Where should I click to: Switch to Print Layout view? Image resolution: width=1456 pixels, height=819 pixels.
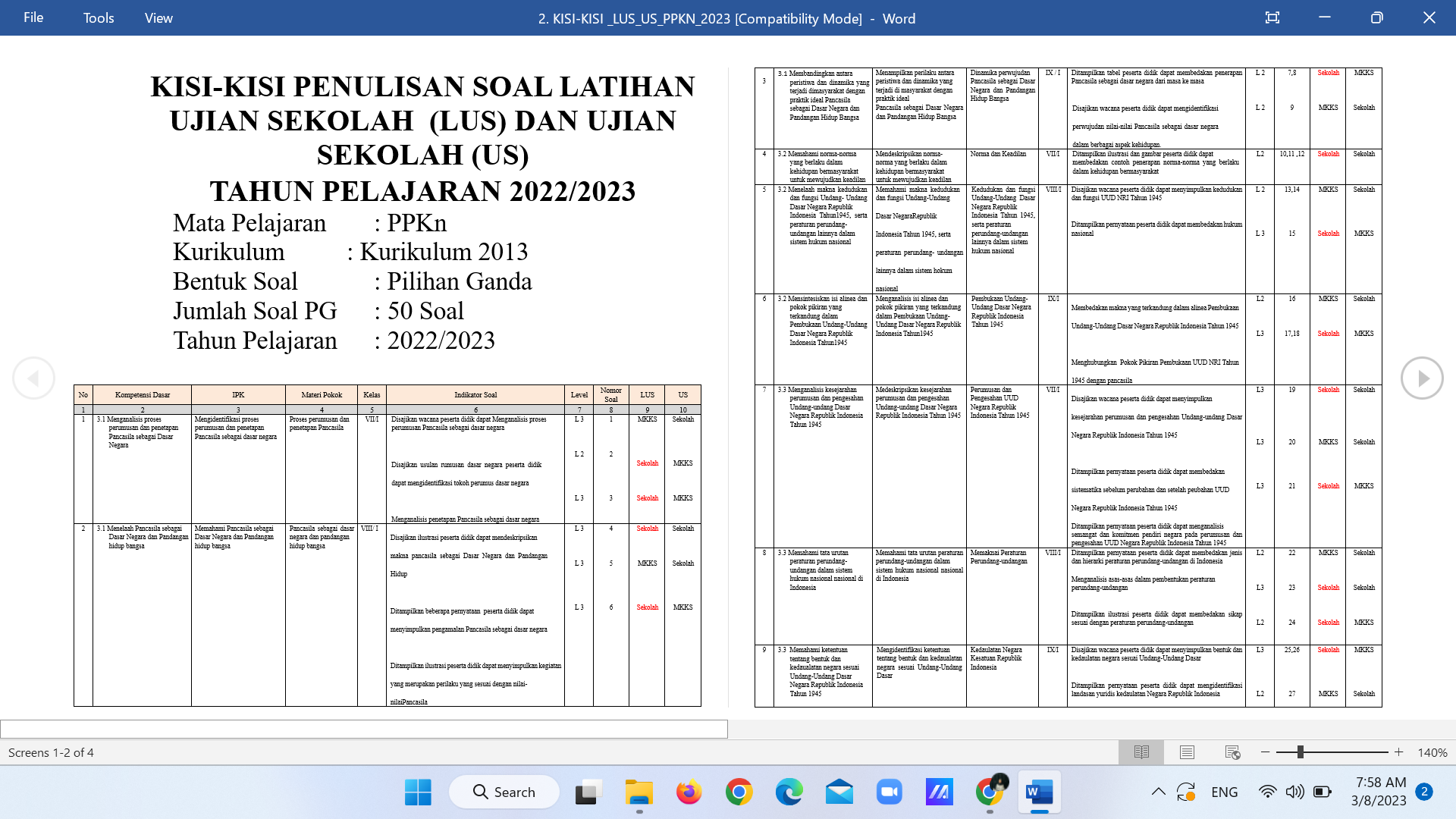(1187, 752)
